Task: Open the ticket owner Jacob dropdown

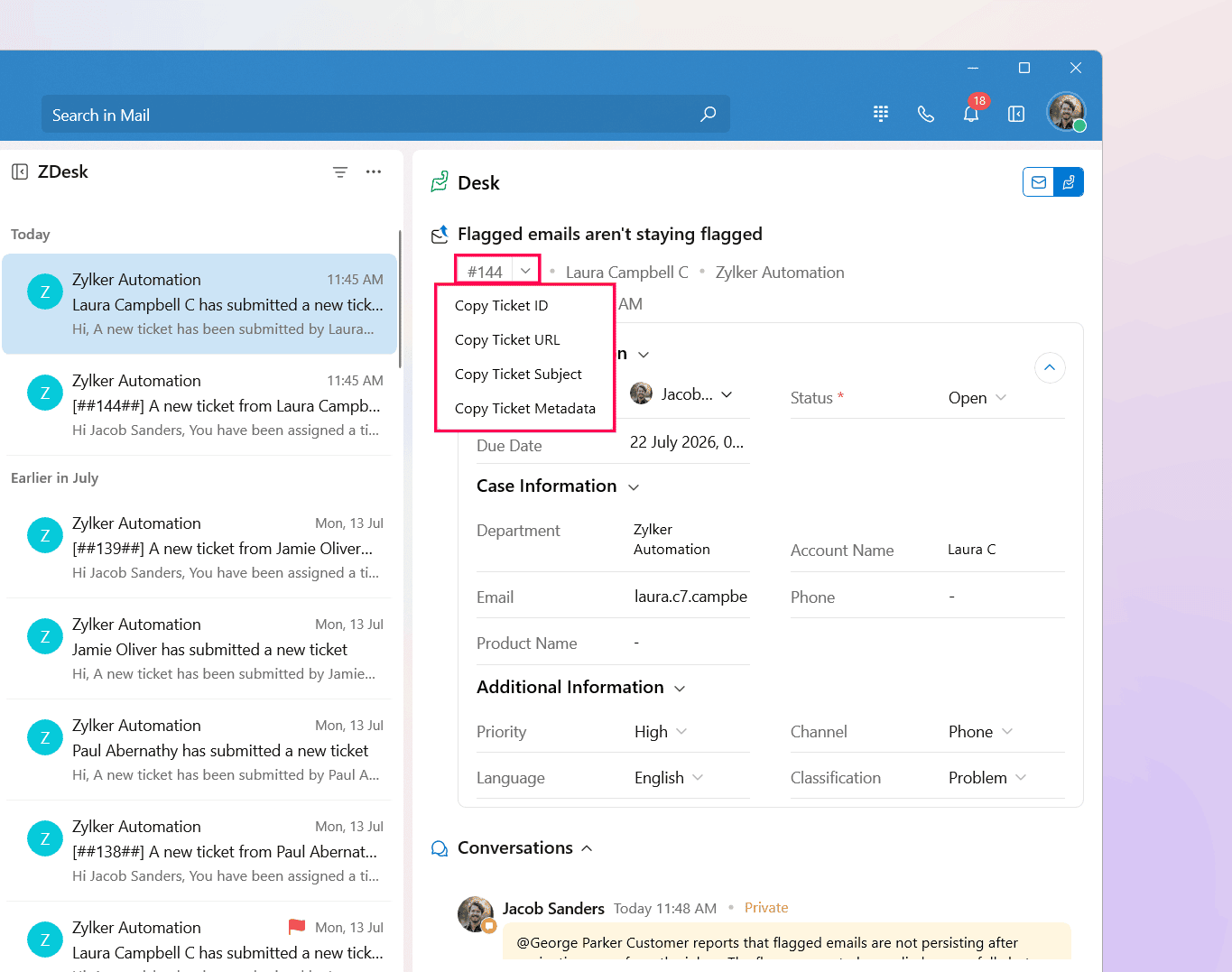Action: (727, 394)
